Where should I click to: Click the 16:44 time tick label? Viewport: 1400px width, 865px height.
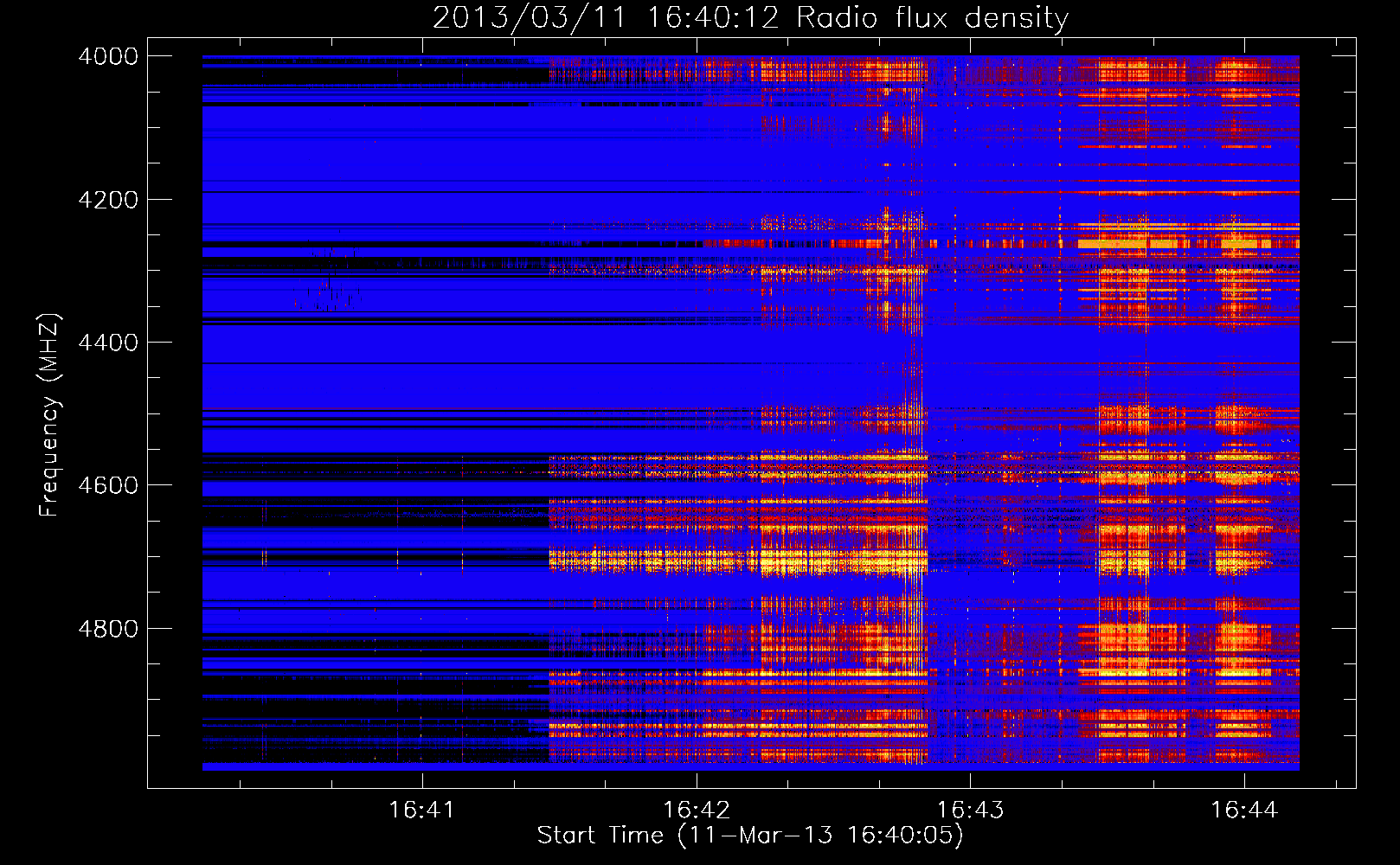[x=1243, y=810]
